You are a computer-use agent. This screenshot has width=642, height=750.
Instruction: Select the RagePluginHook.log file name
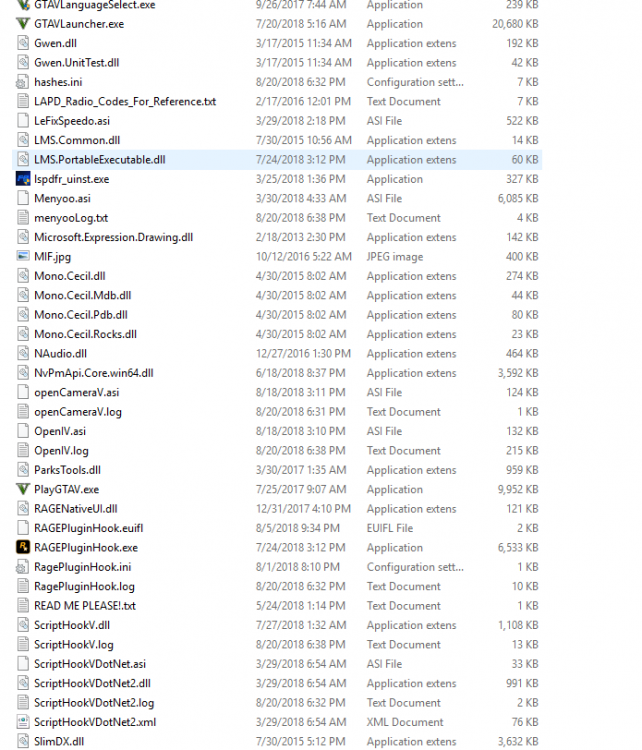(x=84, y=586)
